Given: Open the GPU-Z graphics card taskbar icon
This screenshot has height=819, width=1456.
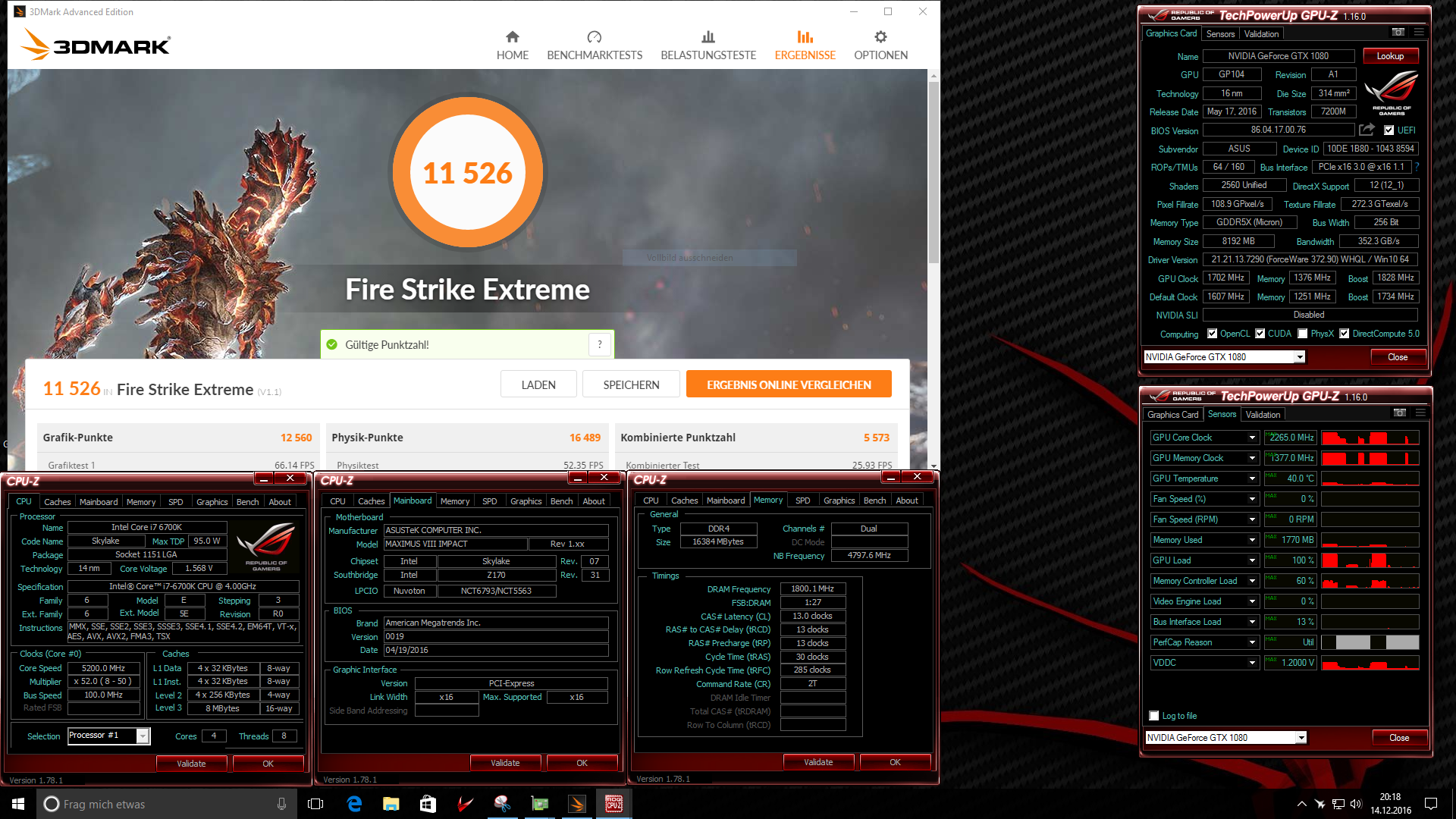Looking at the screenshot, I should pyautogui.click(x=540, y=804).
